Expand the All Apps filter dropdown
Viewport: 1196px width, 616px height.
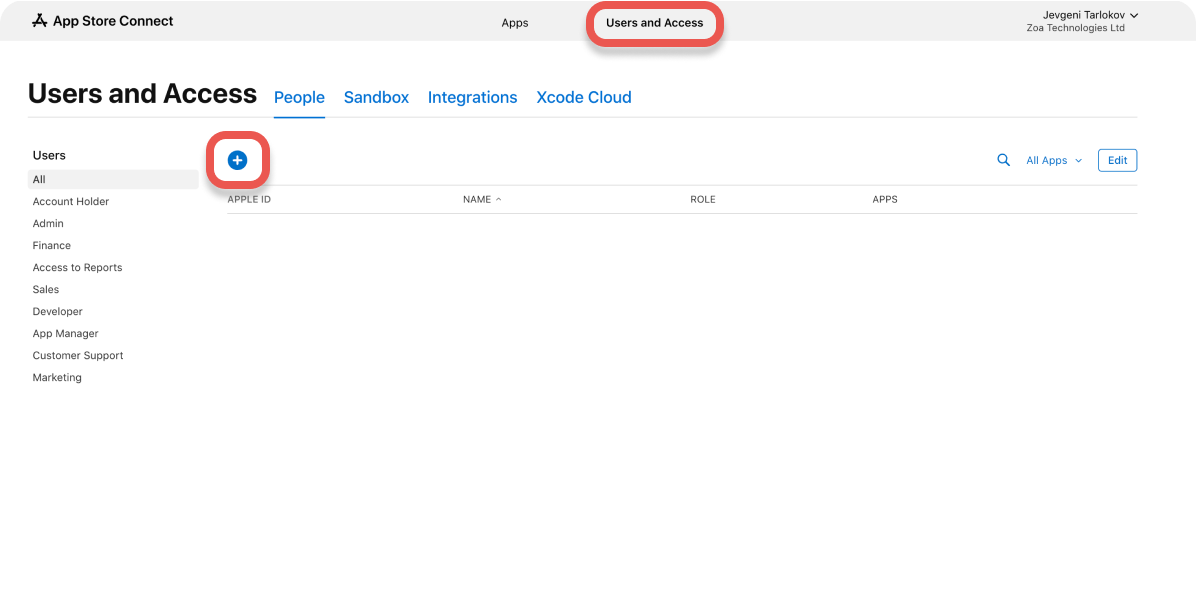1054,160
